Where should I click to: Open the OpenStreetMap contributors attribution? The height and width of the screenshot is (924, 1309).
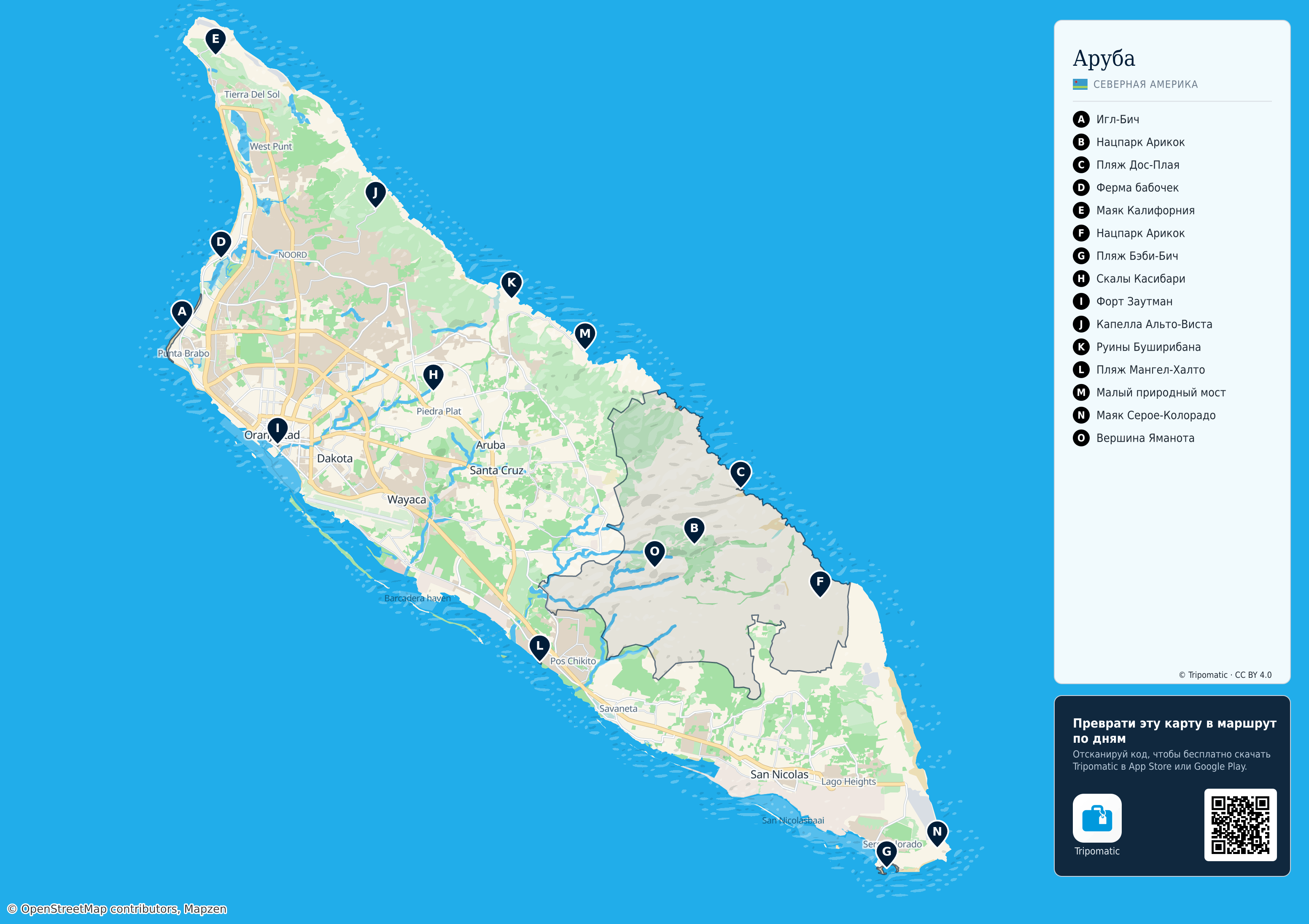pyautogui.click(x=117, y=908)
